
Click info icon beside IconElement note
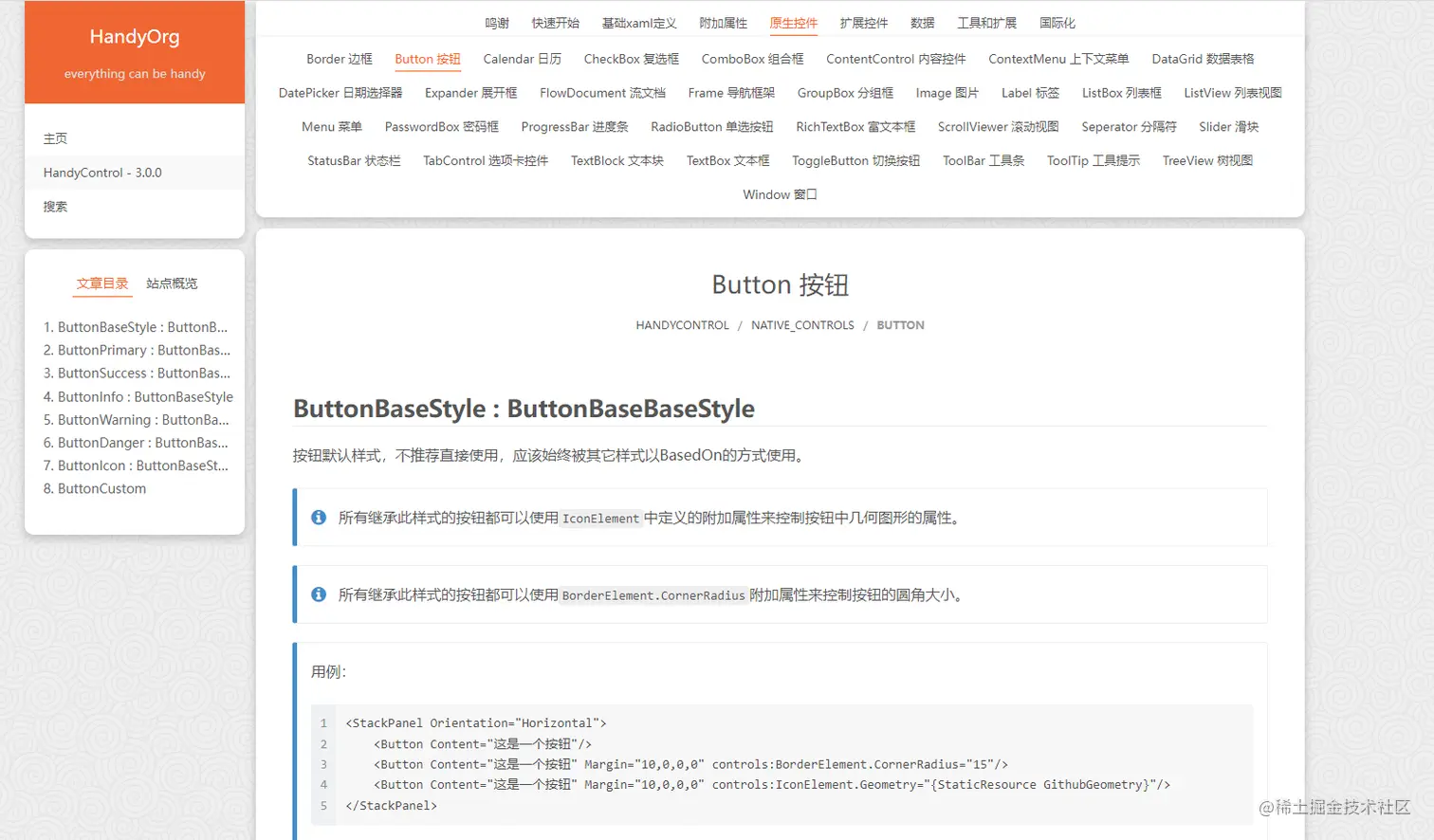pyautogui.click(x=319, y=518)
